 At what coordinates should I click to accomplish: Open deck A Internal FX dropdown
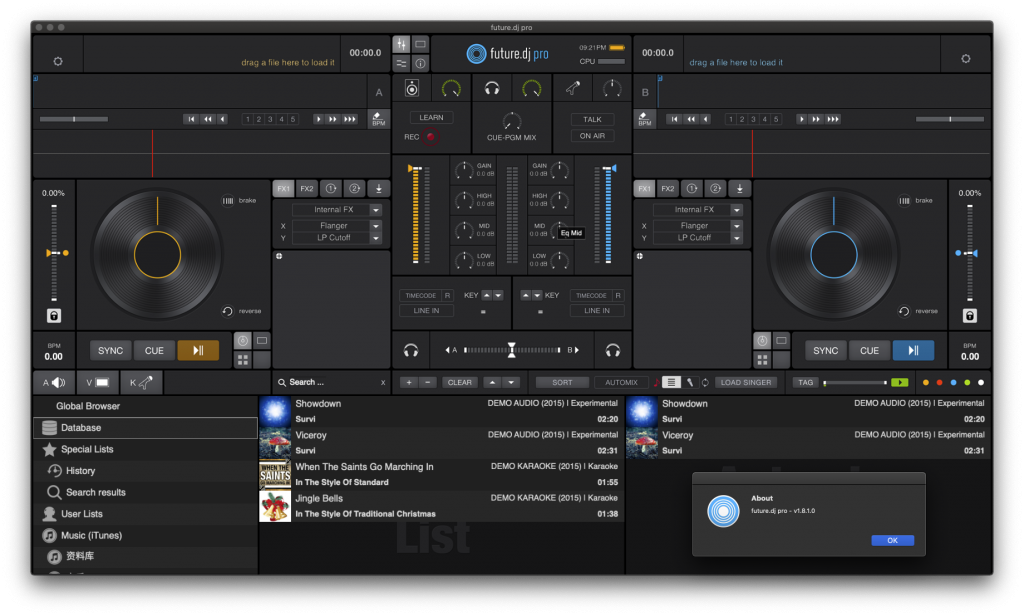(376, 210)
